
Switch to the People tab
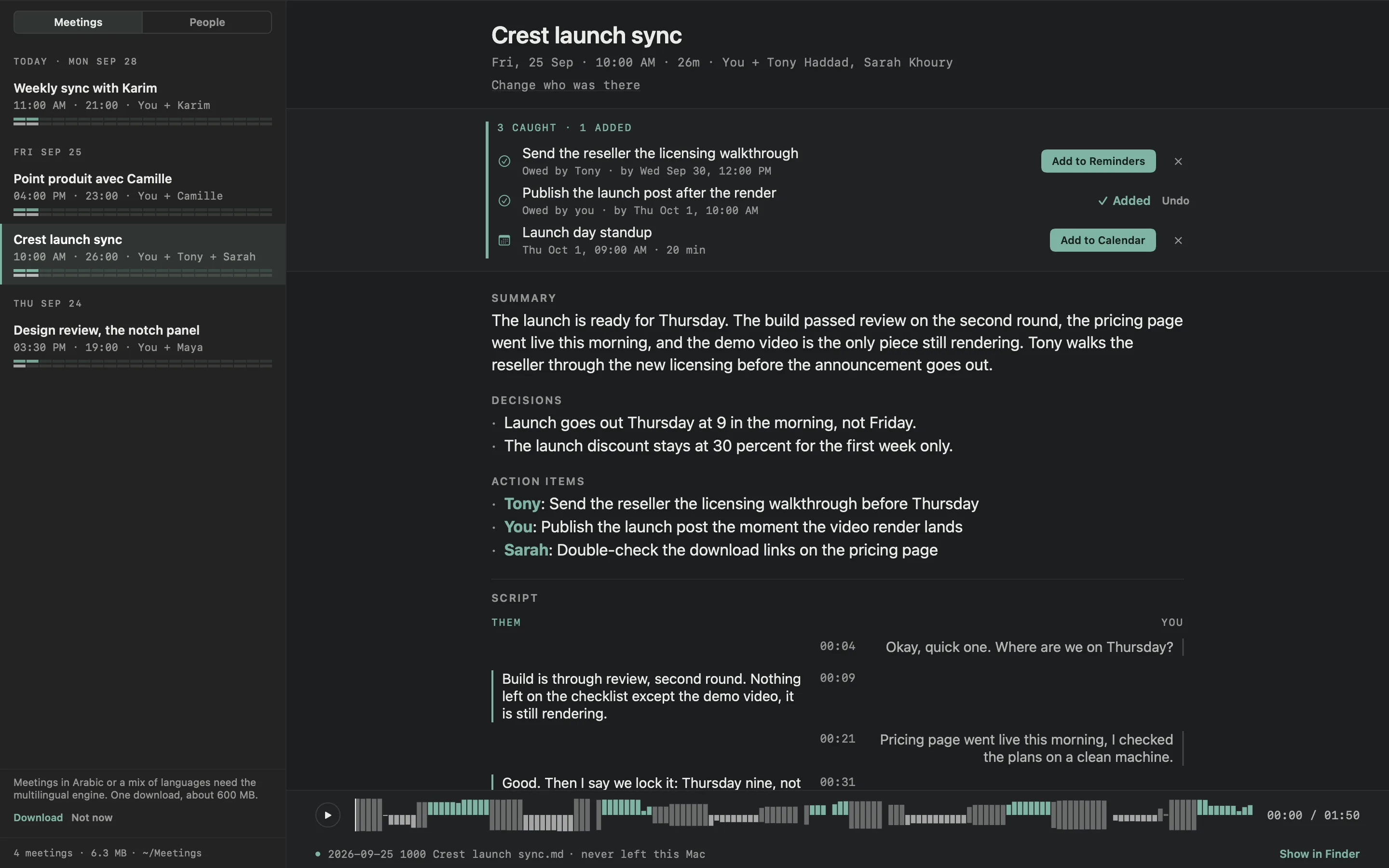point(207,22)
